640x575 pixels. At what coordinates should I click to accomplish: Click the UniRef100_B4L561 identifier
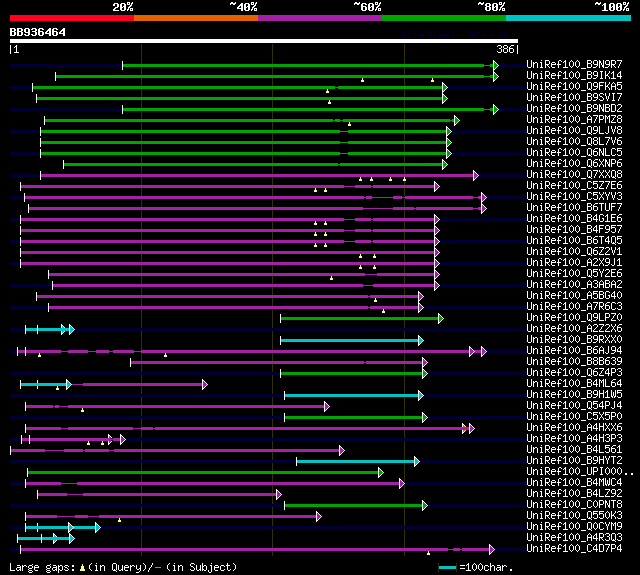(x=574, y=450)
